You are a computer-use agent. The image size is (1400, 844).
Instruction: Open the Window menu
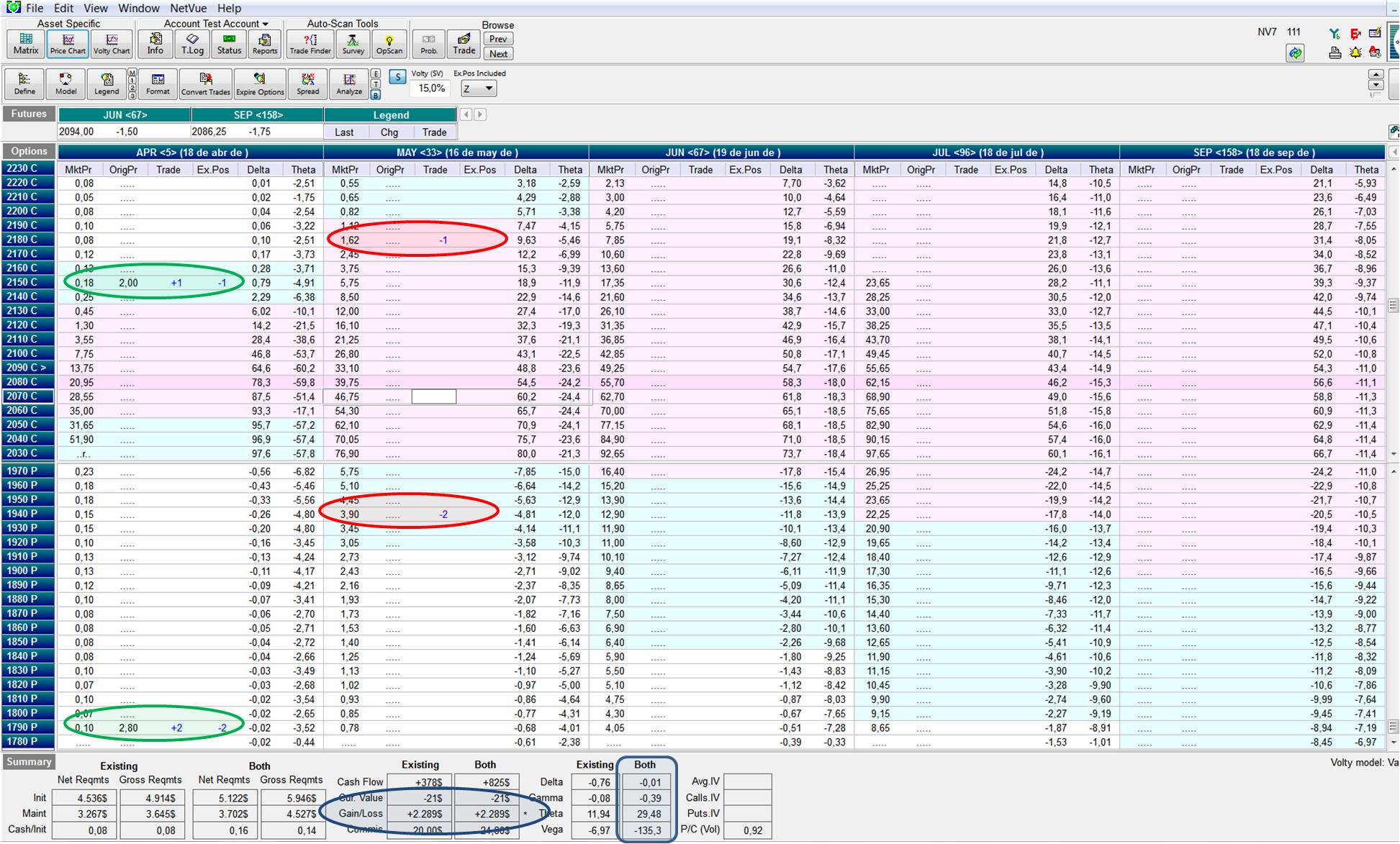(139, 8)
